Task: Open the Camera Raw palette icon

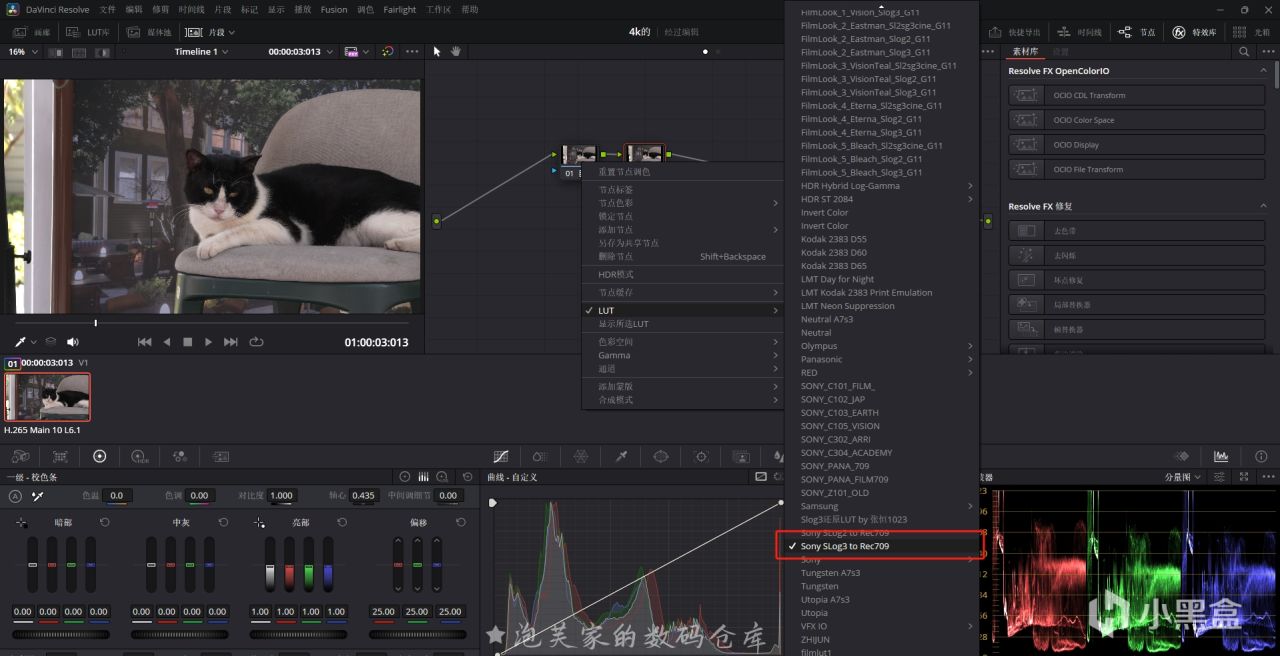Action: point(20,456)
